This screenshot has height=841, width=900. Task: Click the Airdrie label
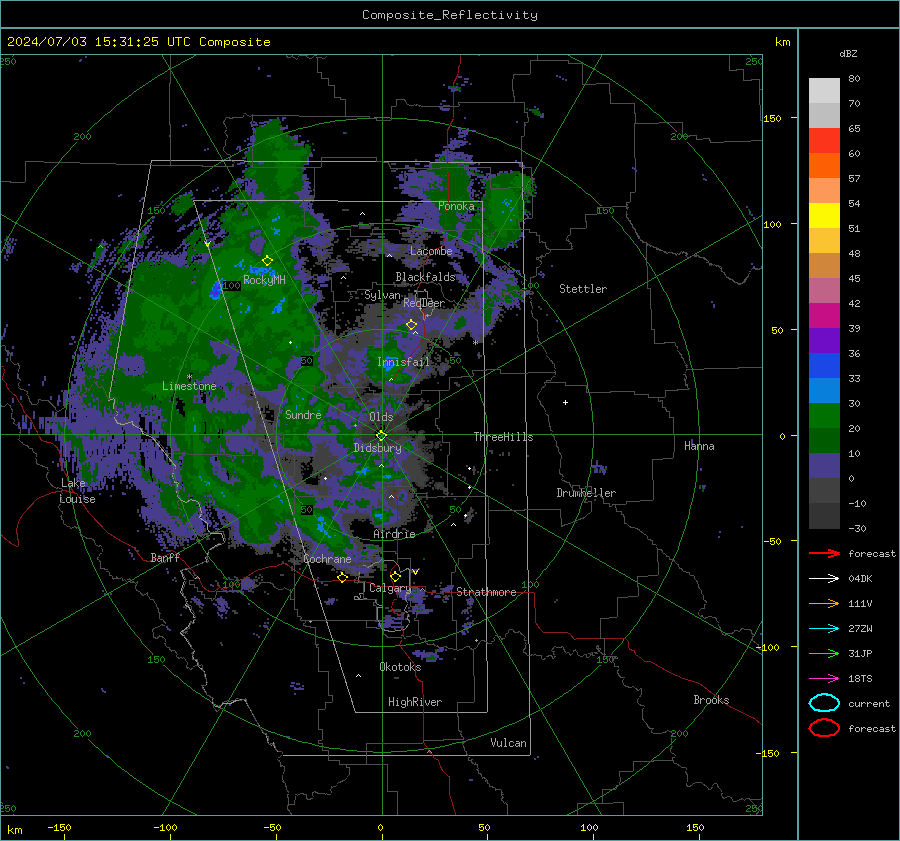[x=394, y=534]
